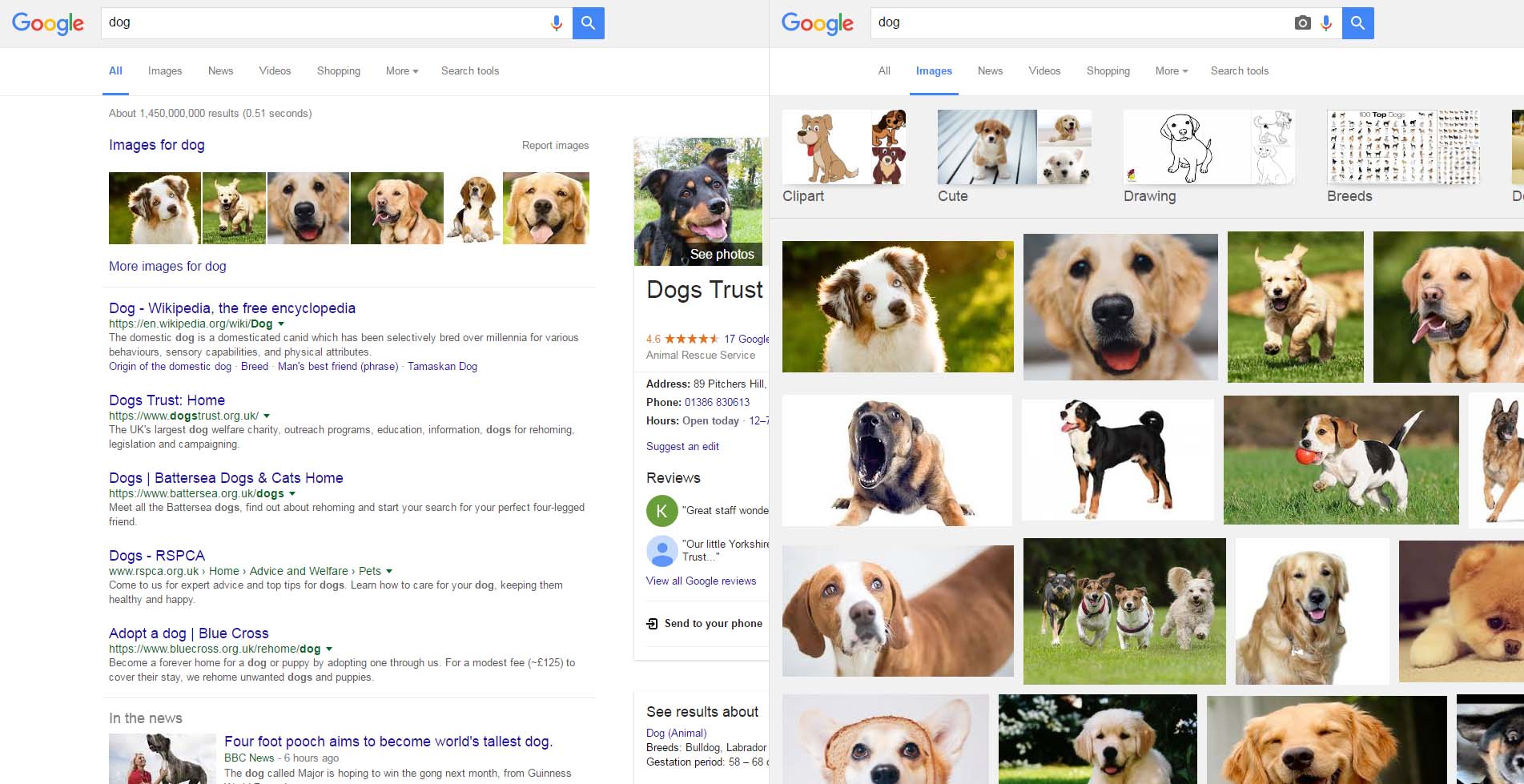The image size is (1524, 784).
Task: Switch to All tab in the Images window
Action: 884,70
